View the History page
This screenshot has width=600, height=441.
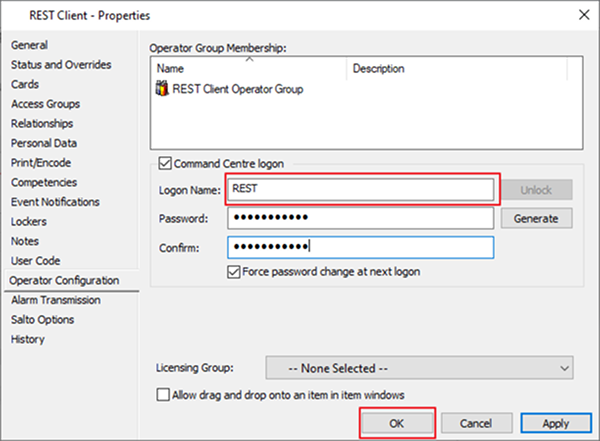click(x=27, y=339)
